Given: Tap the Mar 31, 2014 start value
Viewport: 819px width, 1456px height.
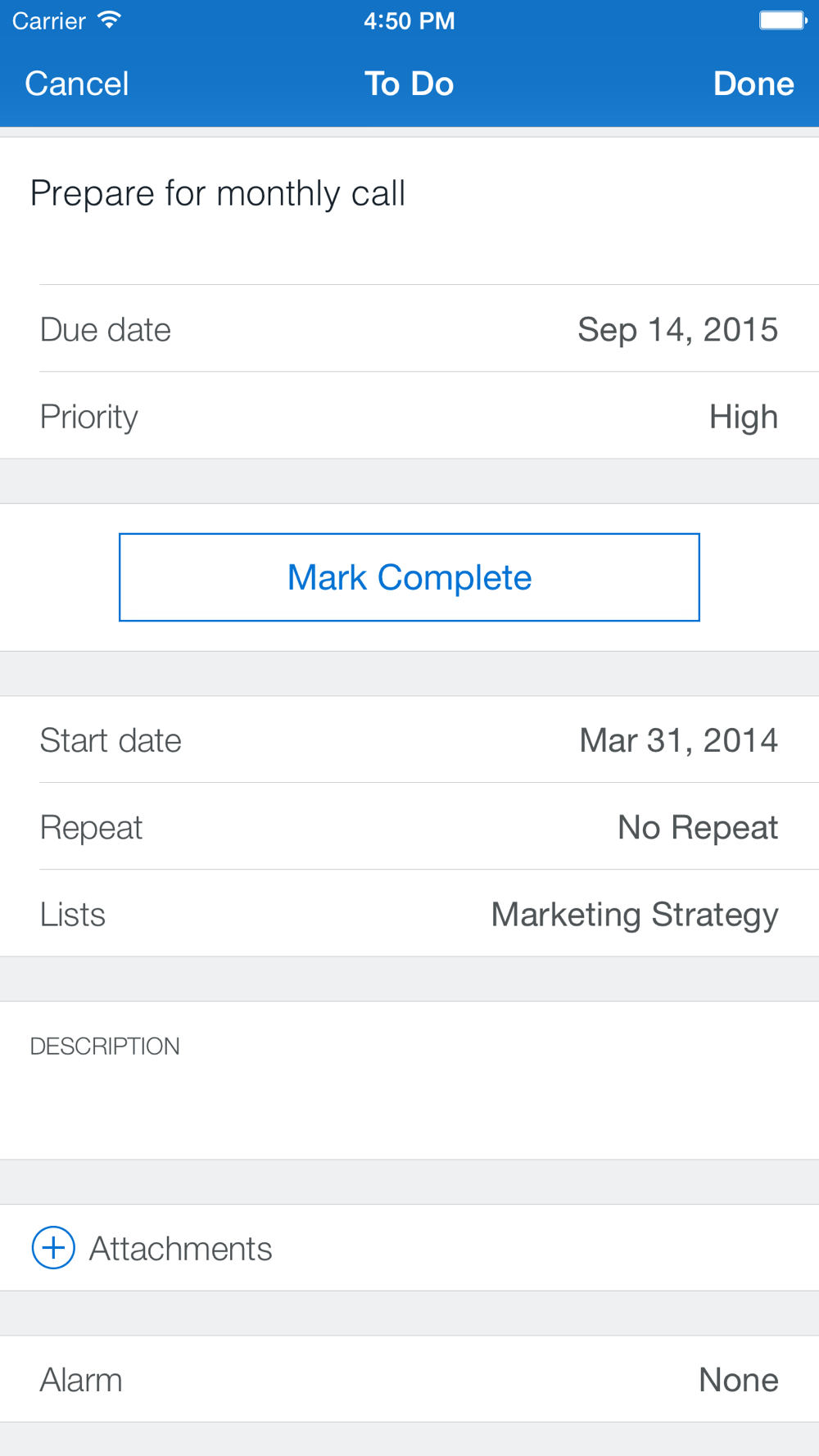Looking at the screenshot, I should coord(678,740).
